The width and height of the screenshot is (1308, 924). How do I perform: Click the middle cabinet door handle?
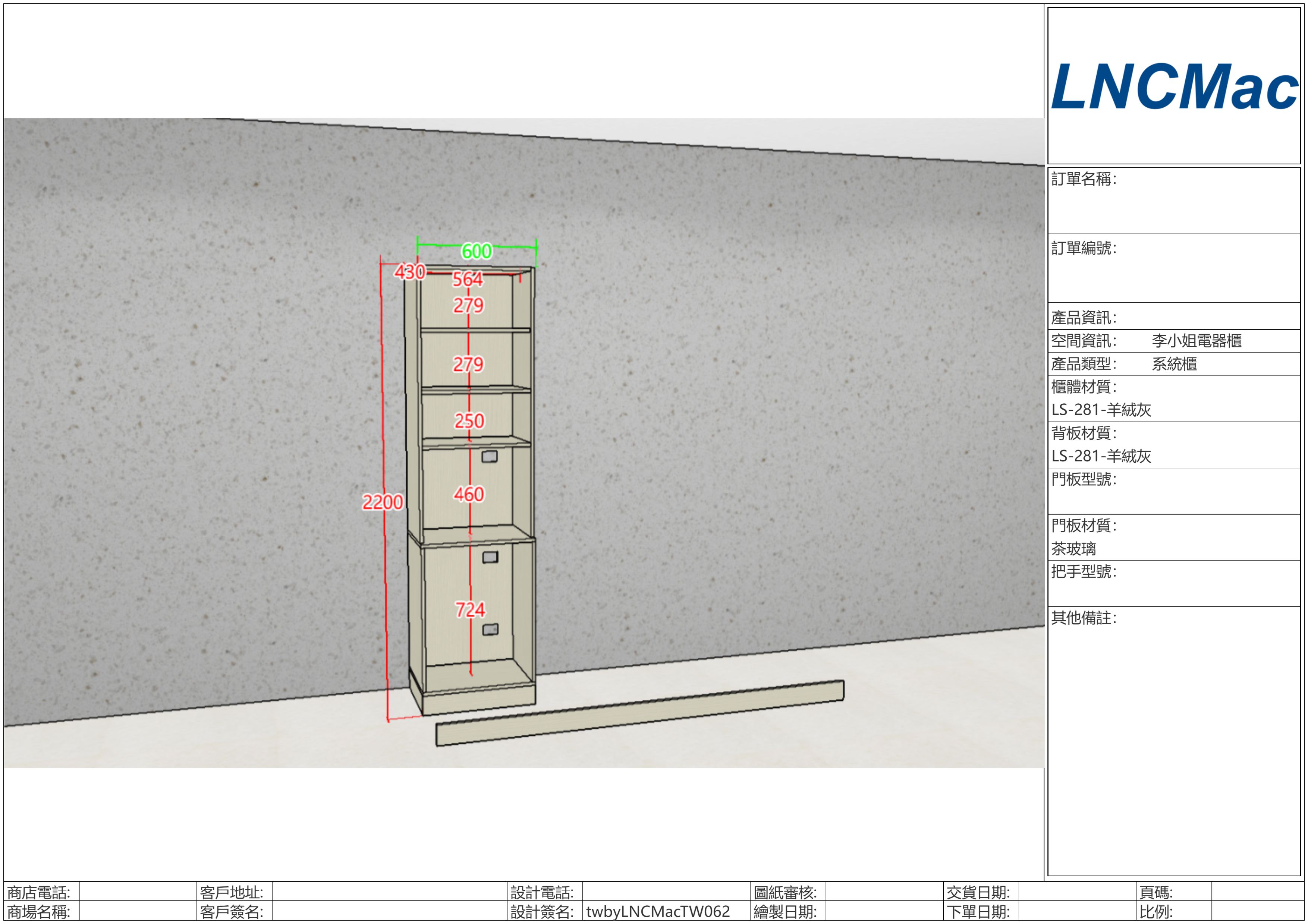click(490, 557)
